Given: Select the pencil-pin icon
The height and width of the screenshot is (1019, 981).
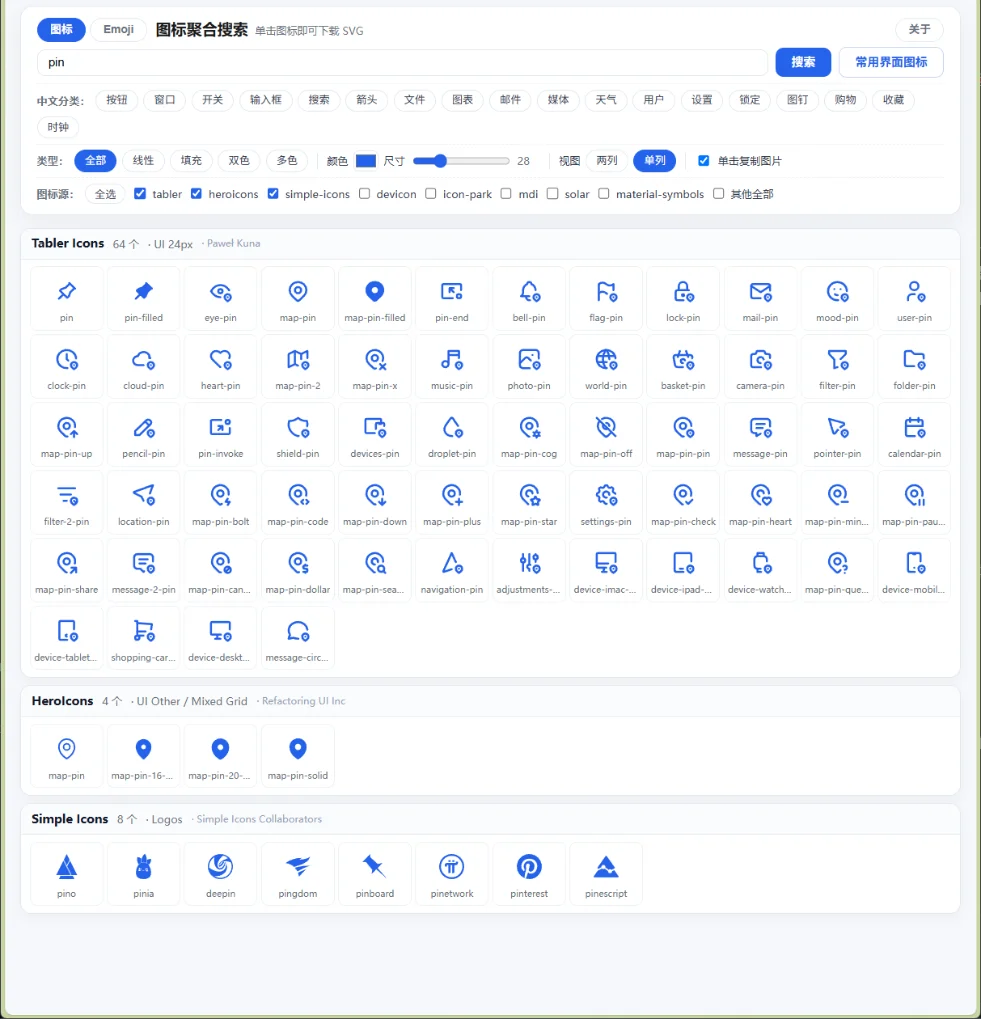Looking at the screenshot, I should [144, 434].
